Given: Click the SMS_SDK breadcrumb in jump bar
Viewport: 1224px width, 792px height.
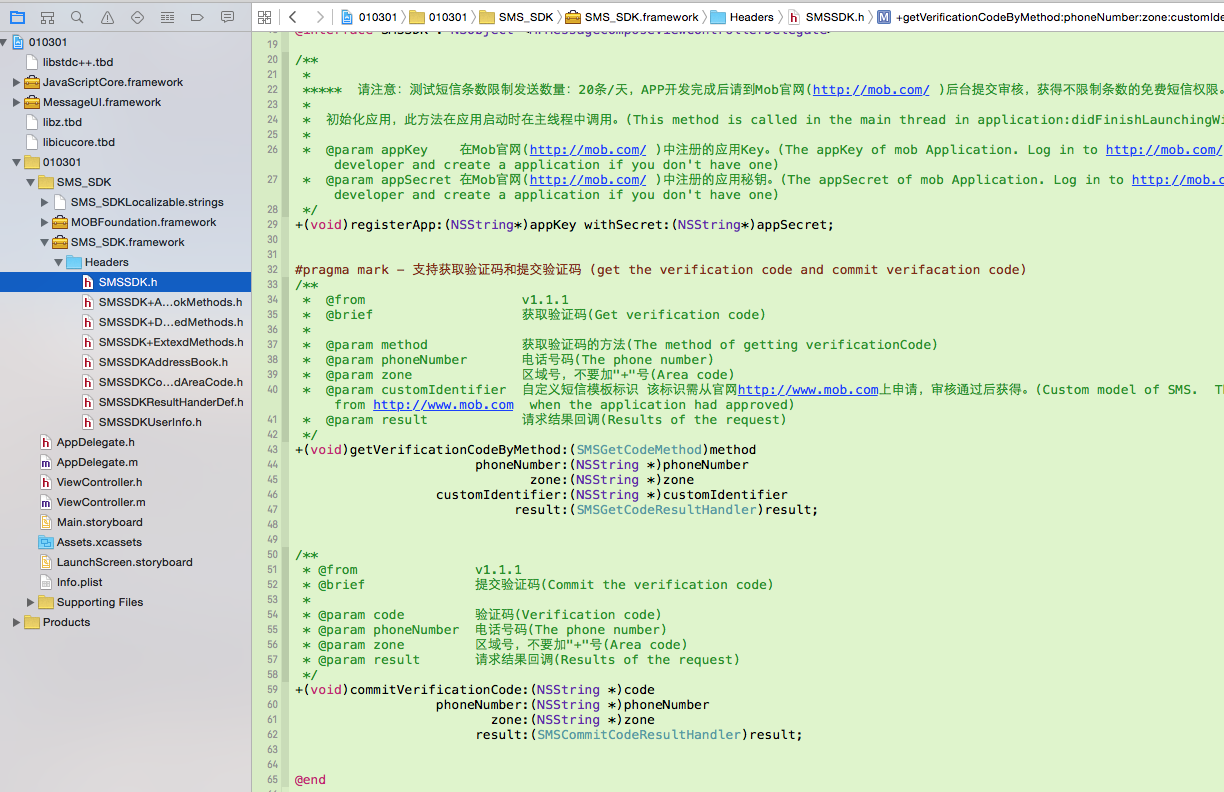Looking at the screenshot, I should tap(516, 17).
